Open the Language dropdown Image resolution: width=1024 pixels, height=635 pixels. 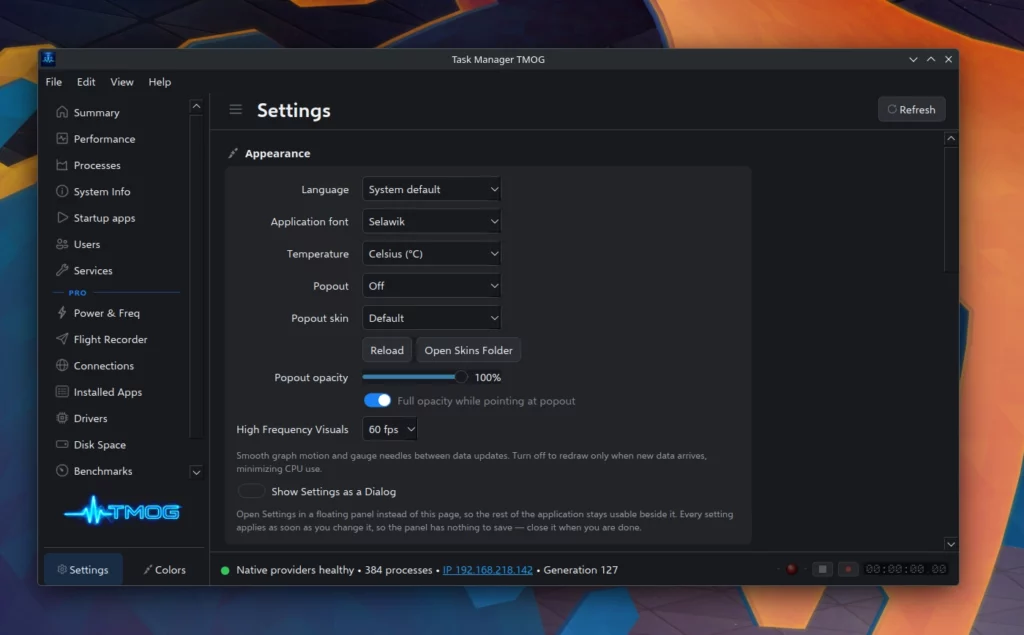[x=432, y=189]
